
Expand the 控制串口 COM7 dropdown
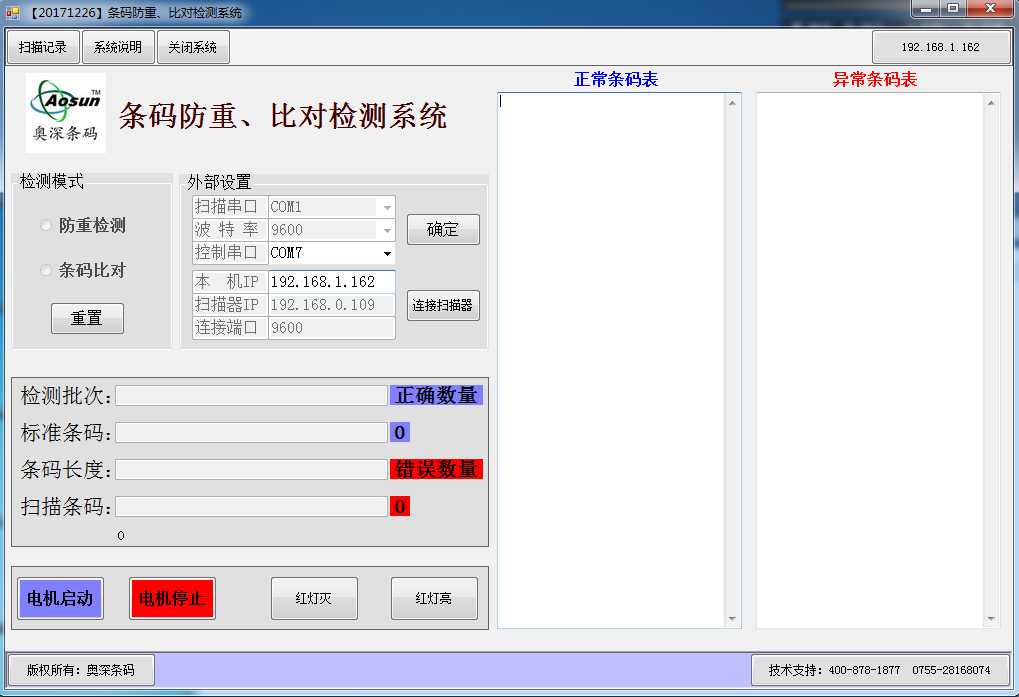[x=386, y=254]
